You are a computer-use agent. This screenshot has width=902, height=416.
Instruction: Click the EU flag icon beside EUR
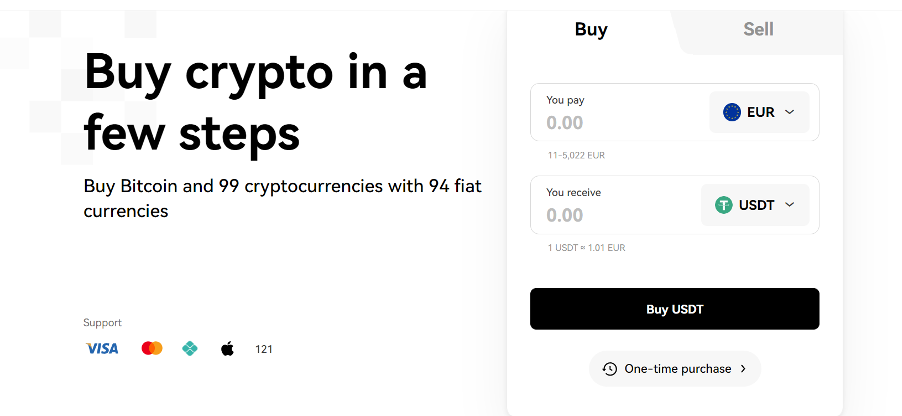click(x=732, y=112)
